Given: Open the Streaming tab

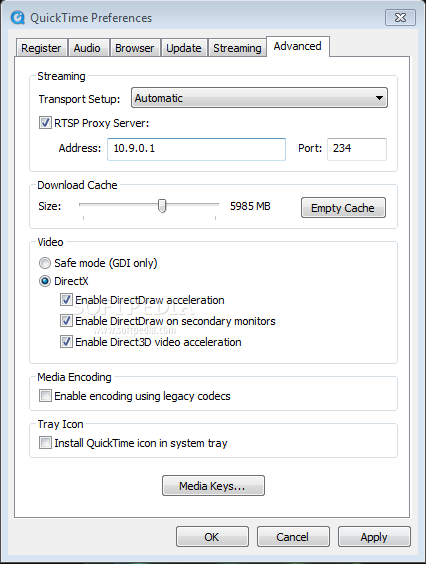Looking at the screenshot, I should click(x=237, y=48).
